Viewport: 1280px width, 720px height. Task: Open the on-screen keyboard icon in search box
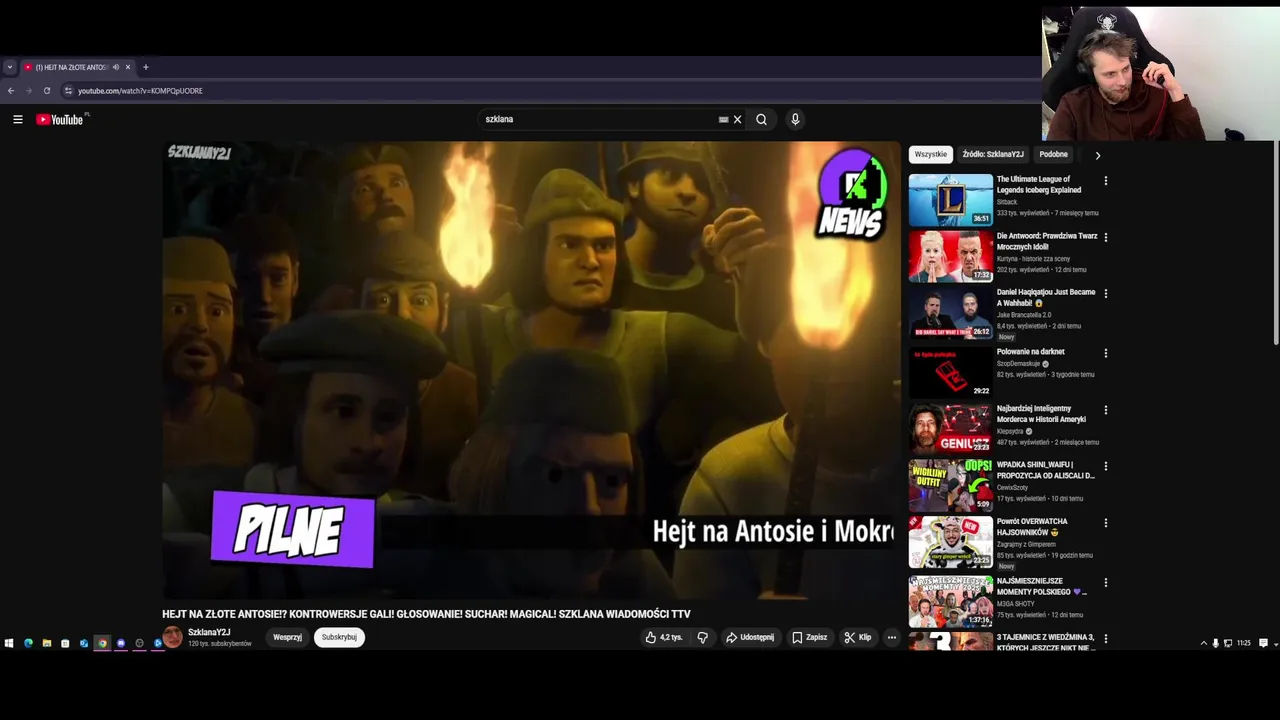(x=723, y=119)
